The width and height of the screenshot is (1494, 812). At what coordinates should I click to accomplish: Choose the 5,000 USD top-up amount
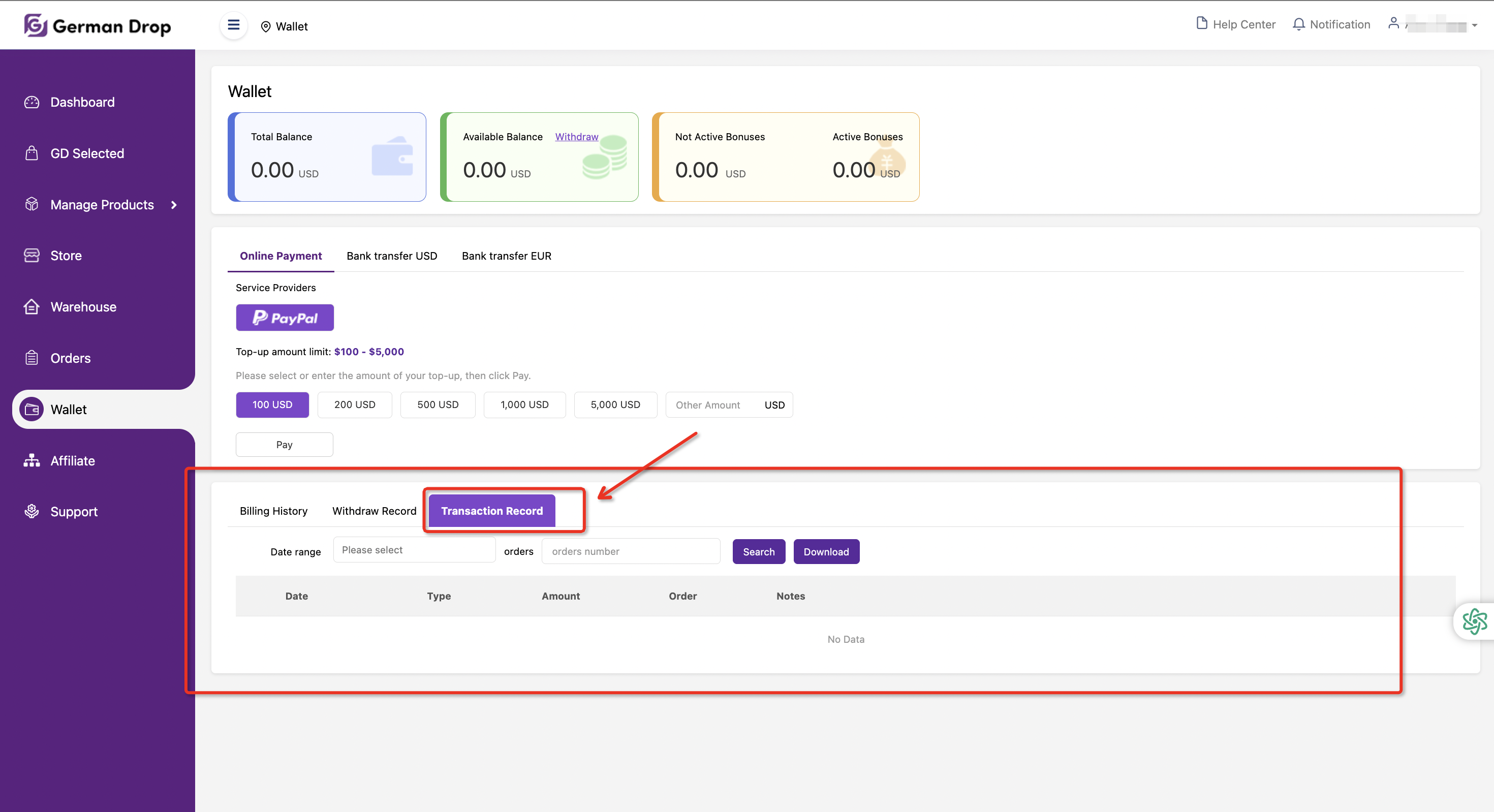615,405
